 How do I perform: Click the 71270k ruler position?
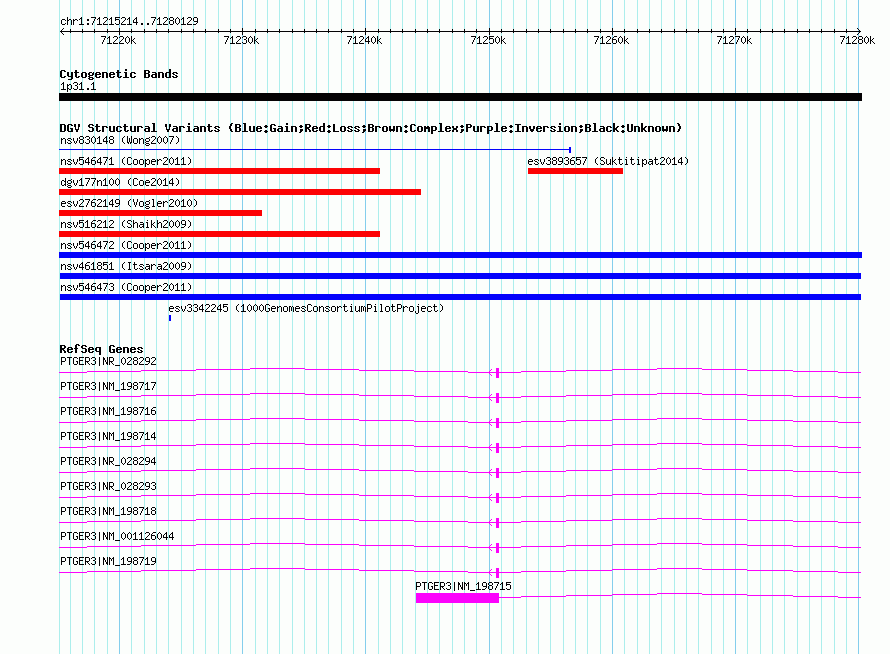coord(734,40)
